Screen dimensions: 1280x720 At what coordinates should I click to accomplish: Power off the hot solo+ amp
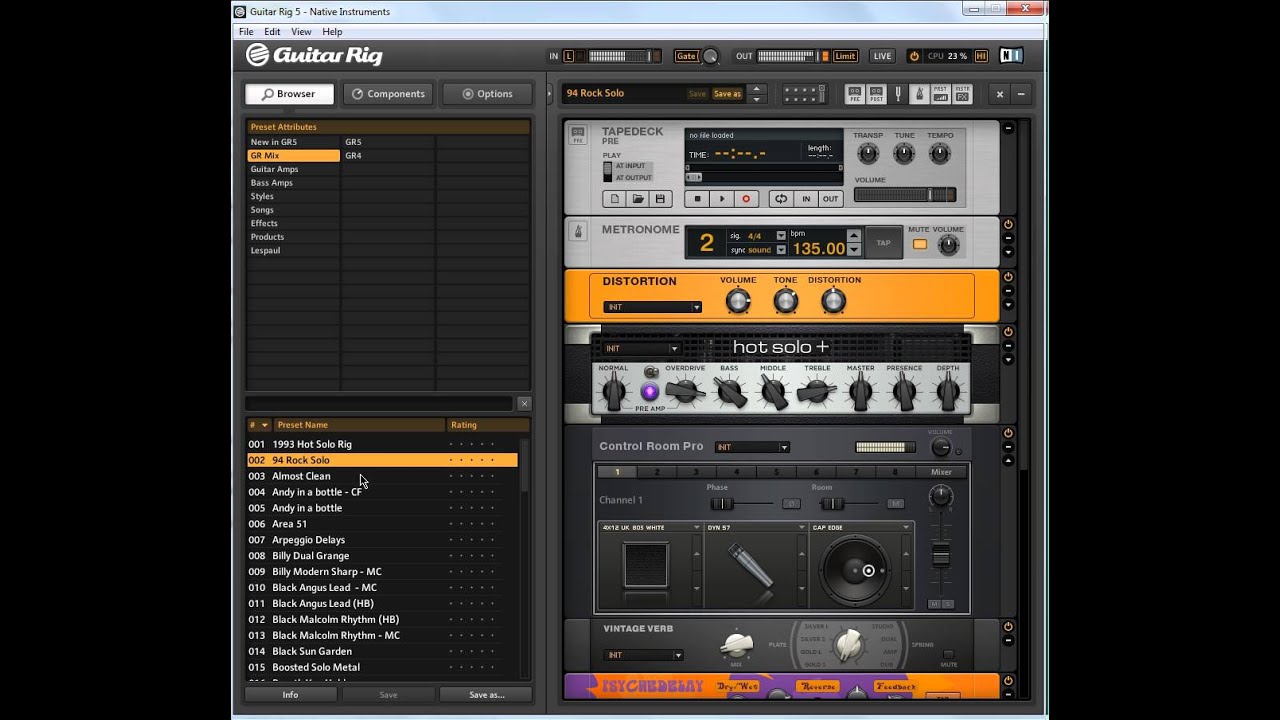[x=1008, y=332]
